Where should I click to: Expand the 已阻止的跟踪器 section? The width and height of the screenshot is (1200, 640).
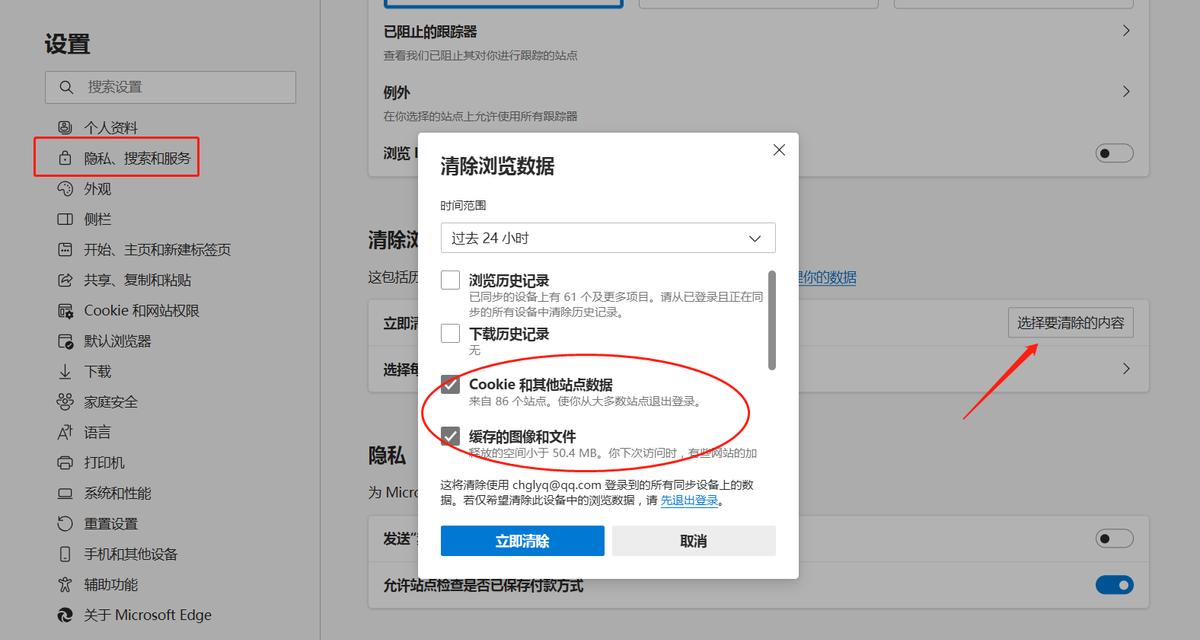click(x=1125, y=32)
